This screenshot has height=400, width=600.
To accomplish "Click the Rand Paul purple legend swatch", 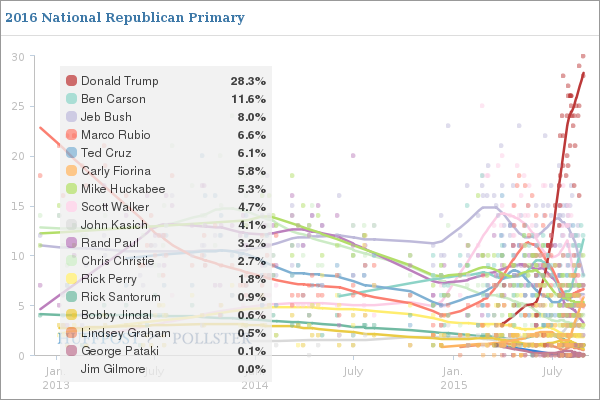I will coord(72,243).
